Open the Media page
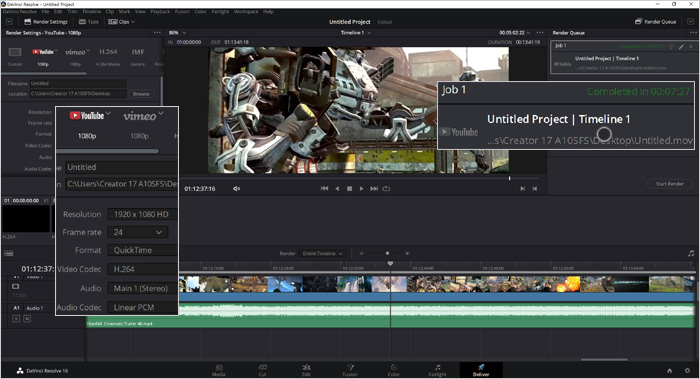The width and height of the screenshot is (700, 379). [x=219, y=370]
